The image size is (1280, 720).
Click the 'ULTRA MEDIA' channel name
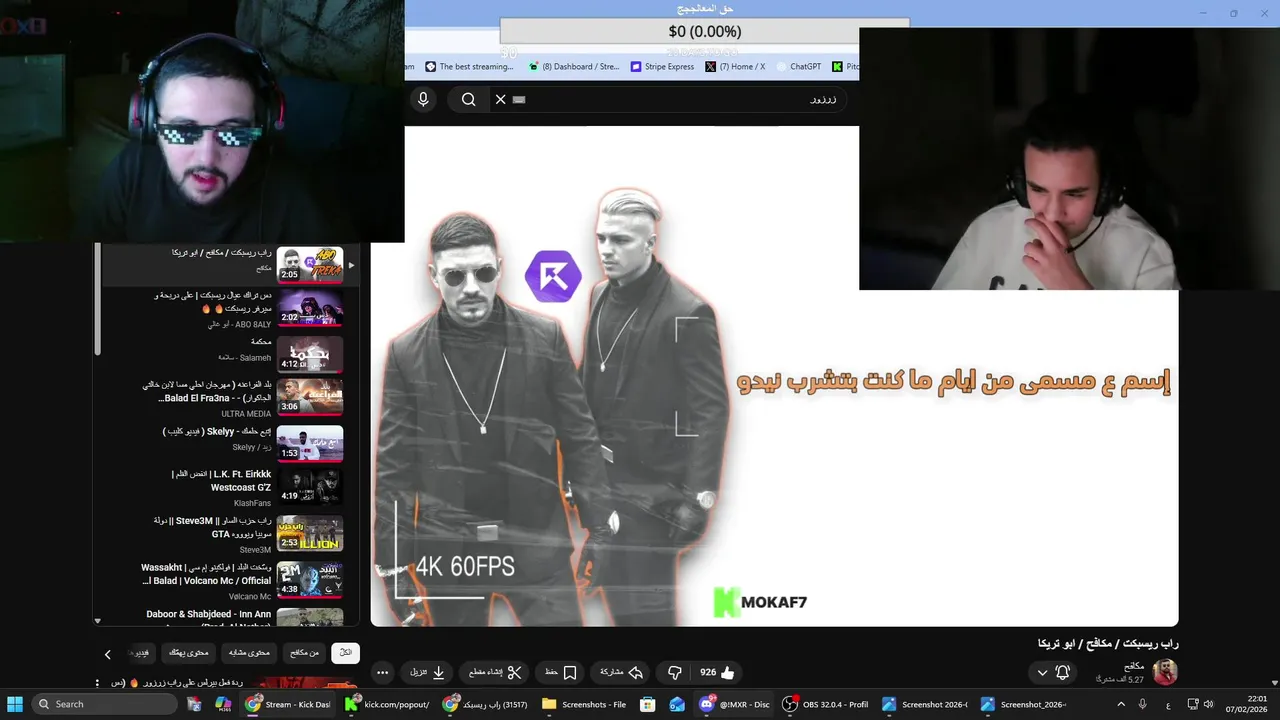pyautogui.click(x=246, y=414)
